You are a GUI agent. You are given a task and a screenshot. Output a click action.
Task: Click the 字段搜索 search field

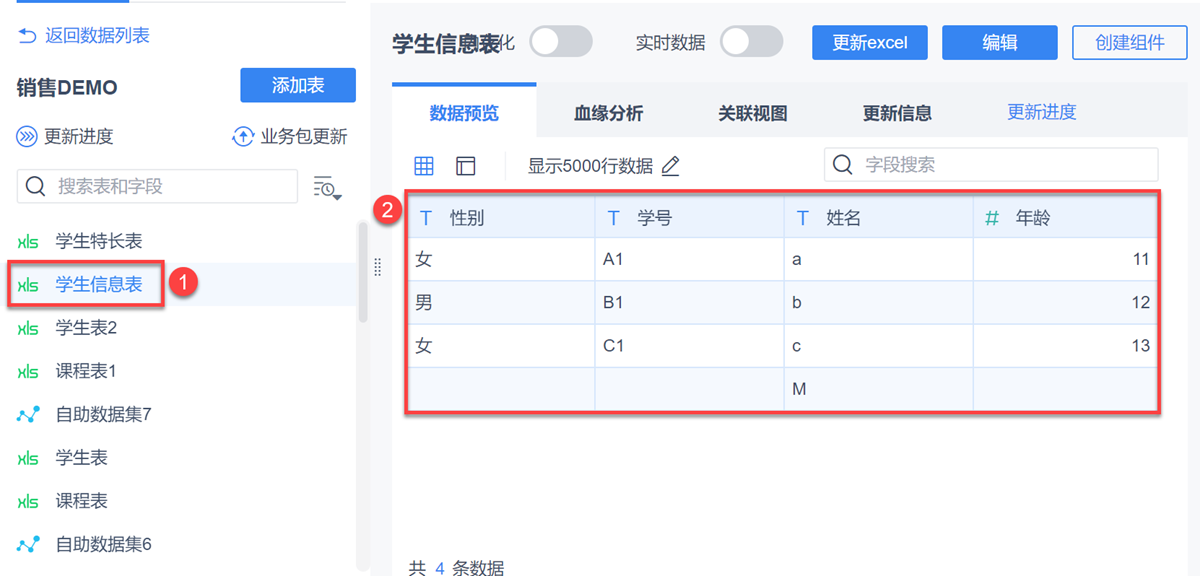(x=1004, y=165)
